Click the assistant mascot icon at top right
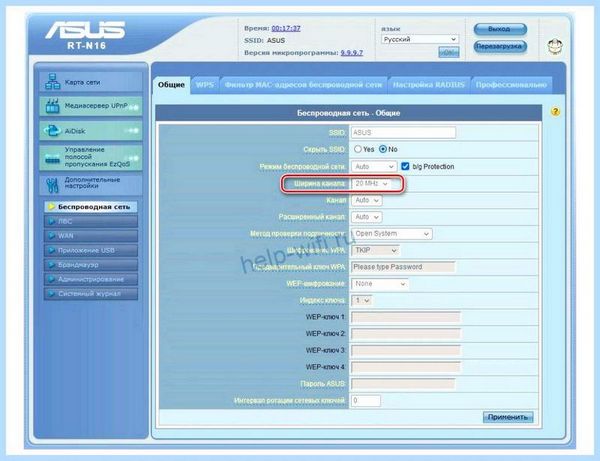This screenshot has width=600, height=461. 554,47
